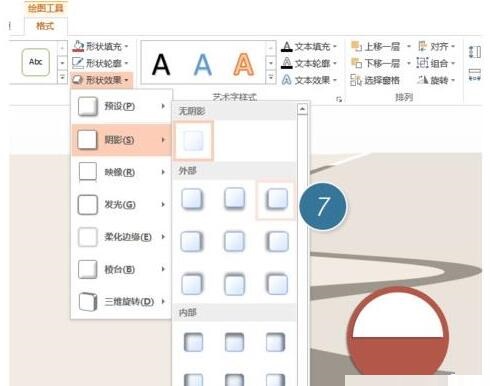This screenshot has height=386, width=490.
Task: Open 柔化边缘(E) soft edges submenu
Action: click(121, 237)
